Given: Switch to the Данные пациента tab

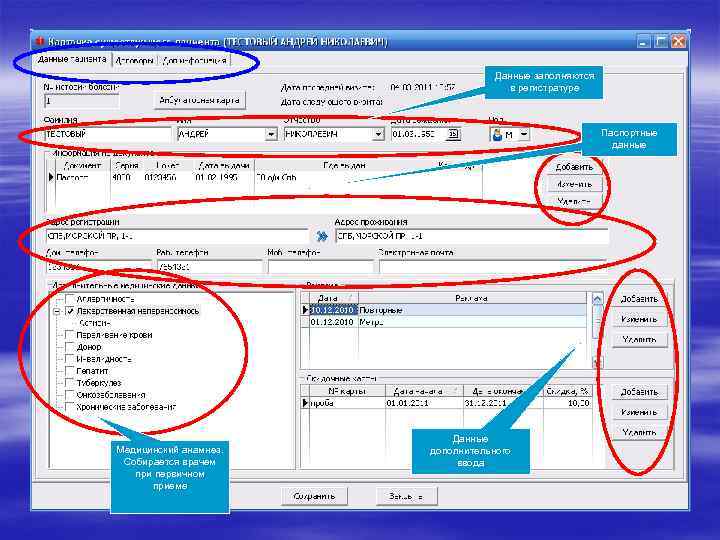Looking at the screenshot, I should pyautogui.click(x=72, y=60).
